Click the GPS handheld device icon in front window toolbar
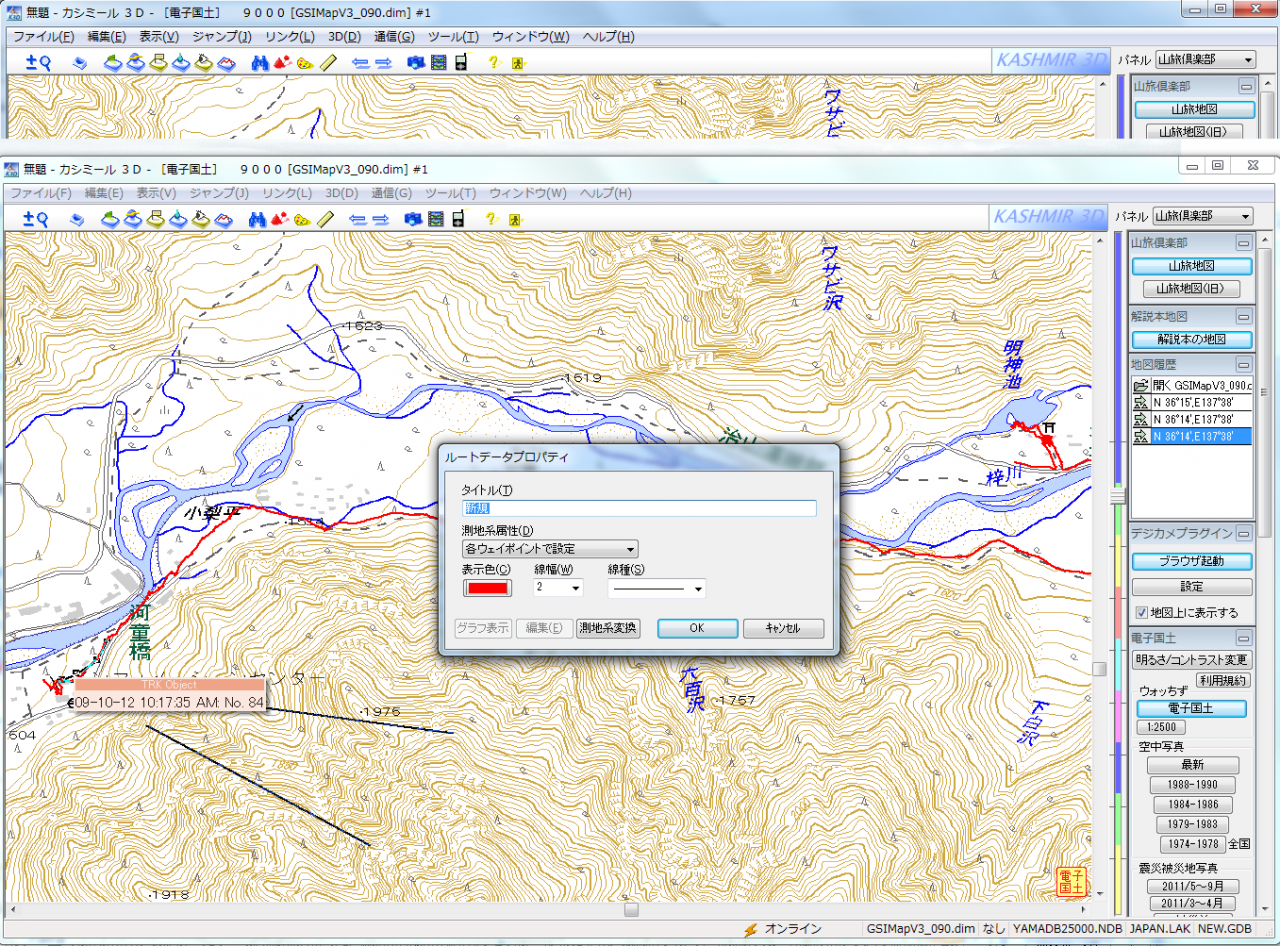Viewport: 1280px width, 946px height. (459, 218)
